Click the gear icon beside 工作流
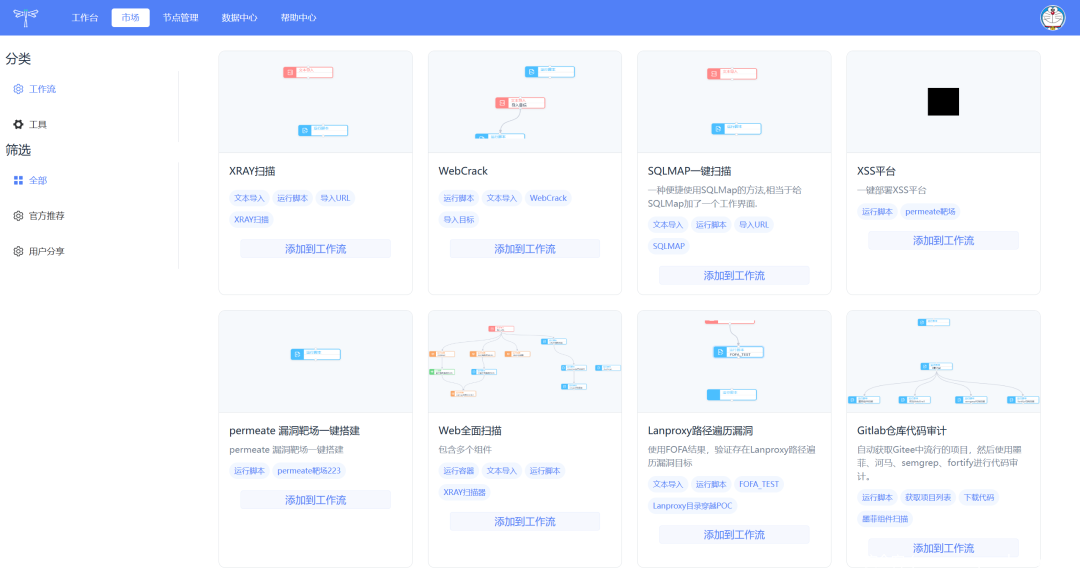Screen dimensions: 1080x580 [18, 89]
